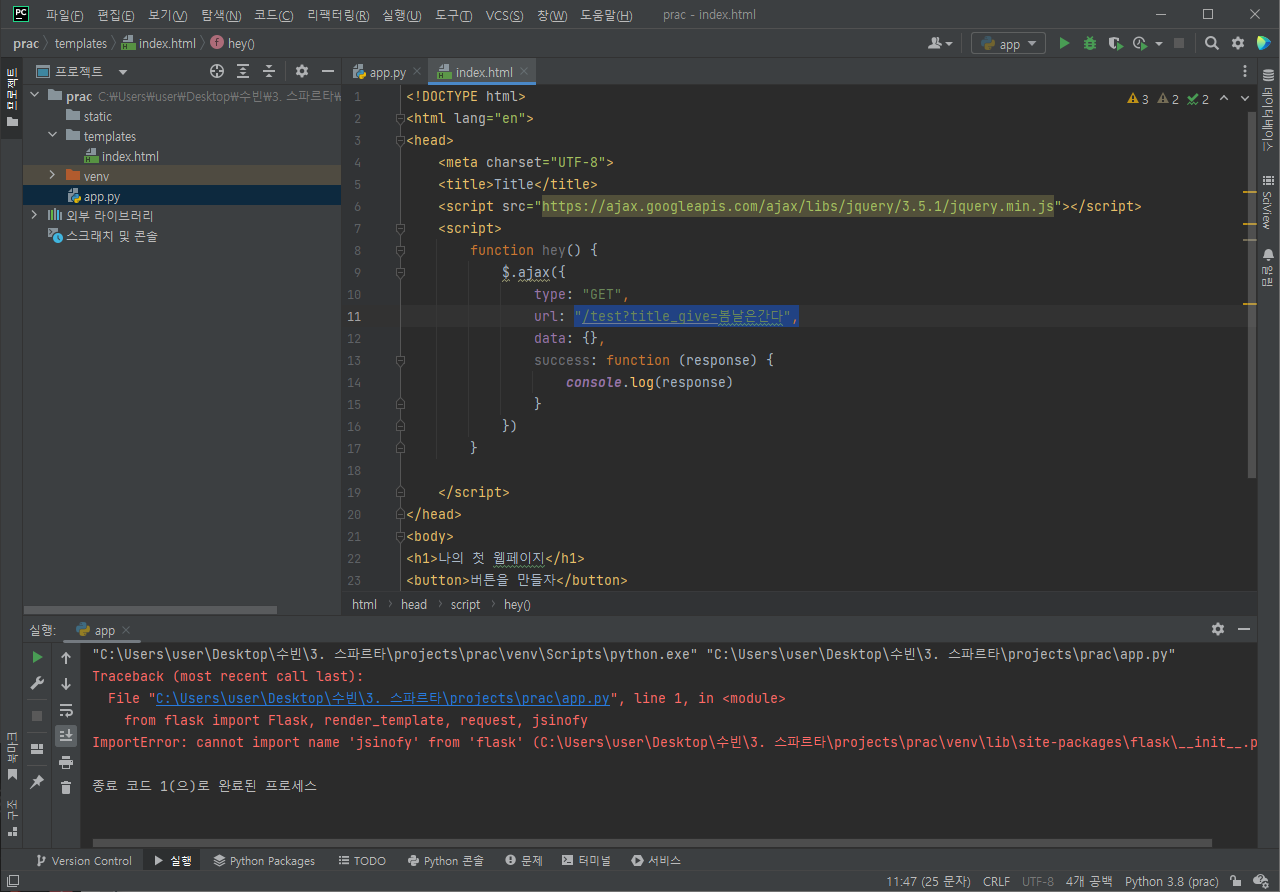Screen dimensions: 1280x892
Task: Toggle the SciView tool window
Action: click(x=1268, y=203)
